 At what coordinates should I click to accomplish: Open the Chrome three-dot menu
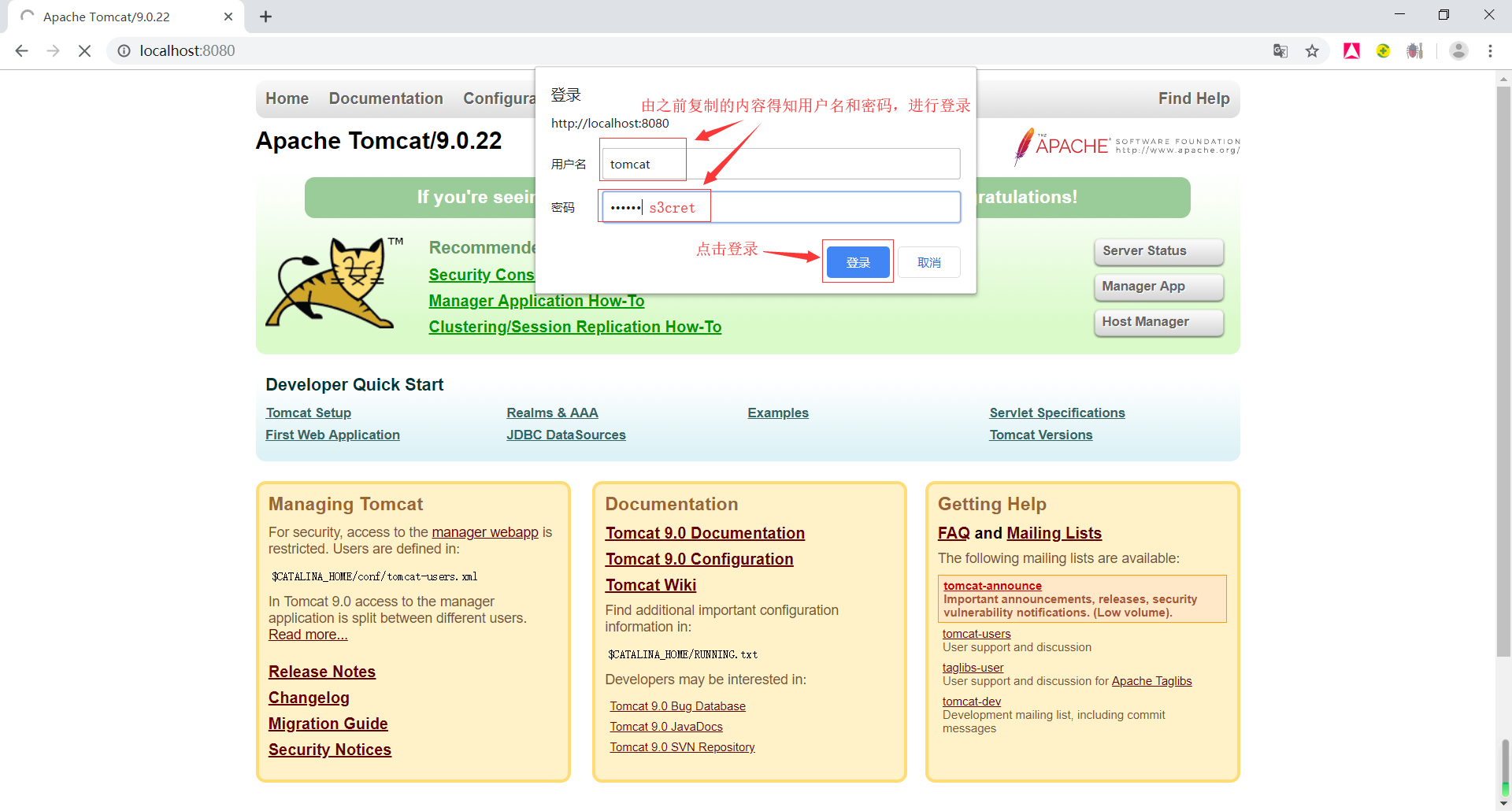pyautogui.click(x=1490, y=51)
